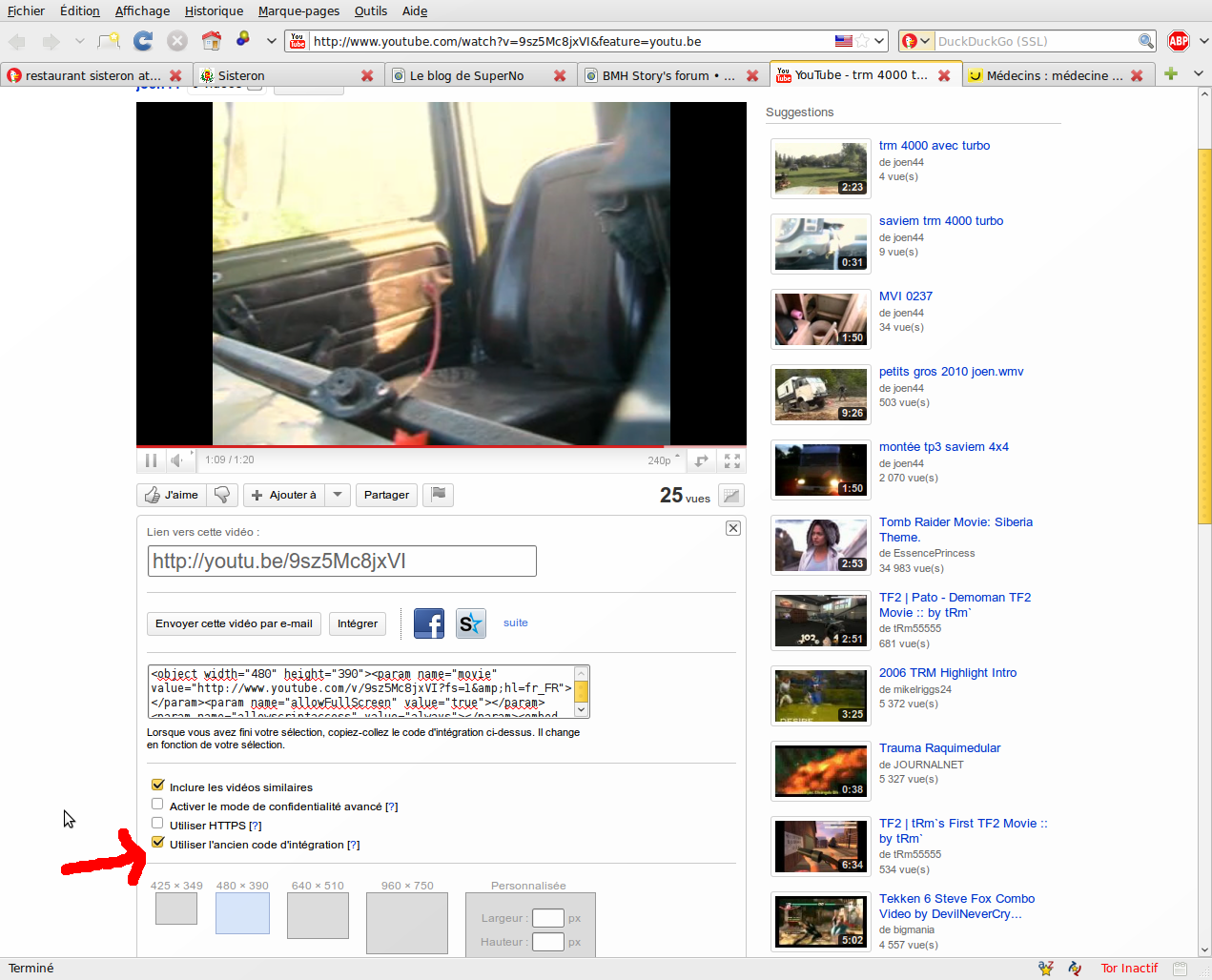Pause the video playback

151,460
